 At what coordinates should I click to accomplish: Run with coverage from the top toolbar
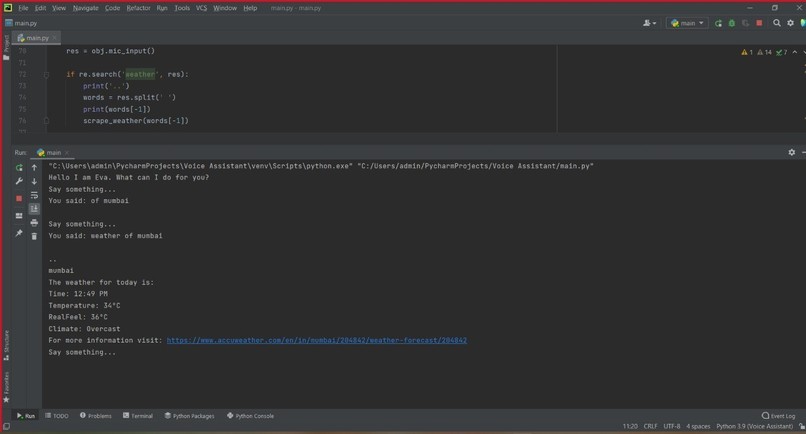point(745,23)
